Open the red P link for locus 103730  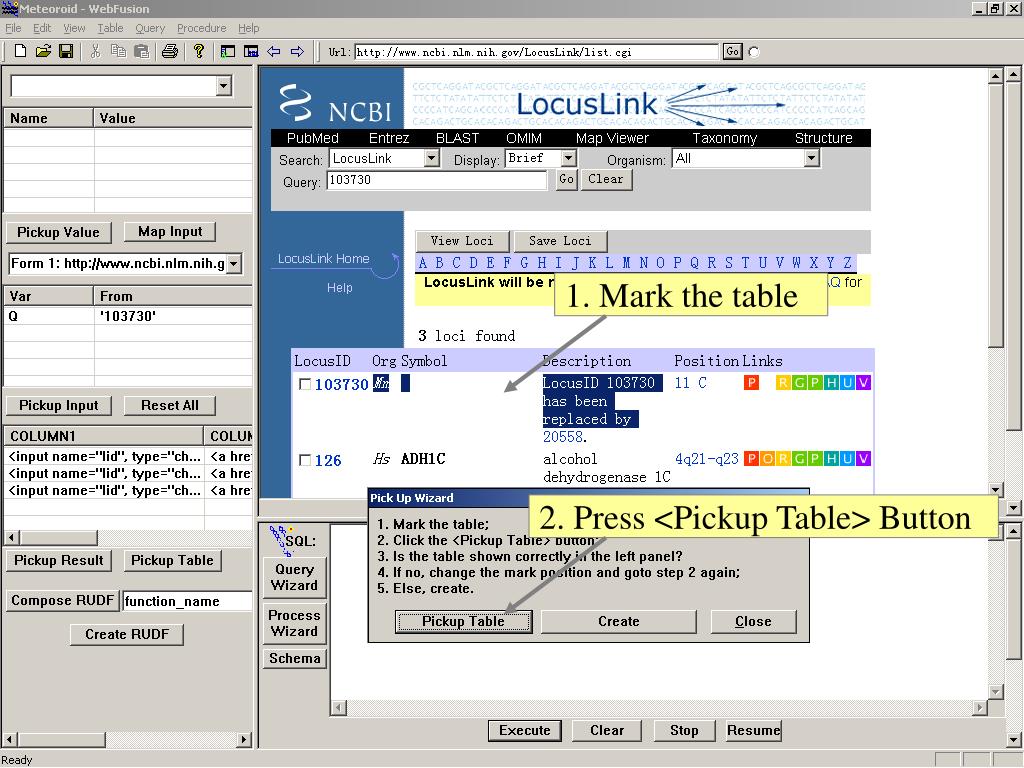(x=751, y=383)
